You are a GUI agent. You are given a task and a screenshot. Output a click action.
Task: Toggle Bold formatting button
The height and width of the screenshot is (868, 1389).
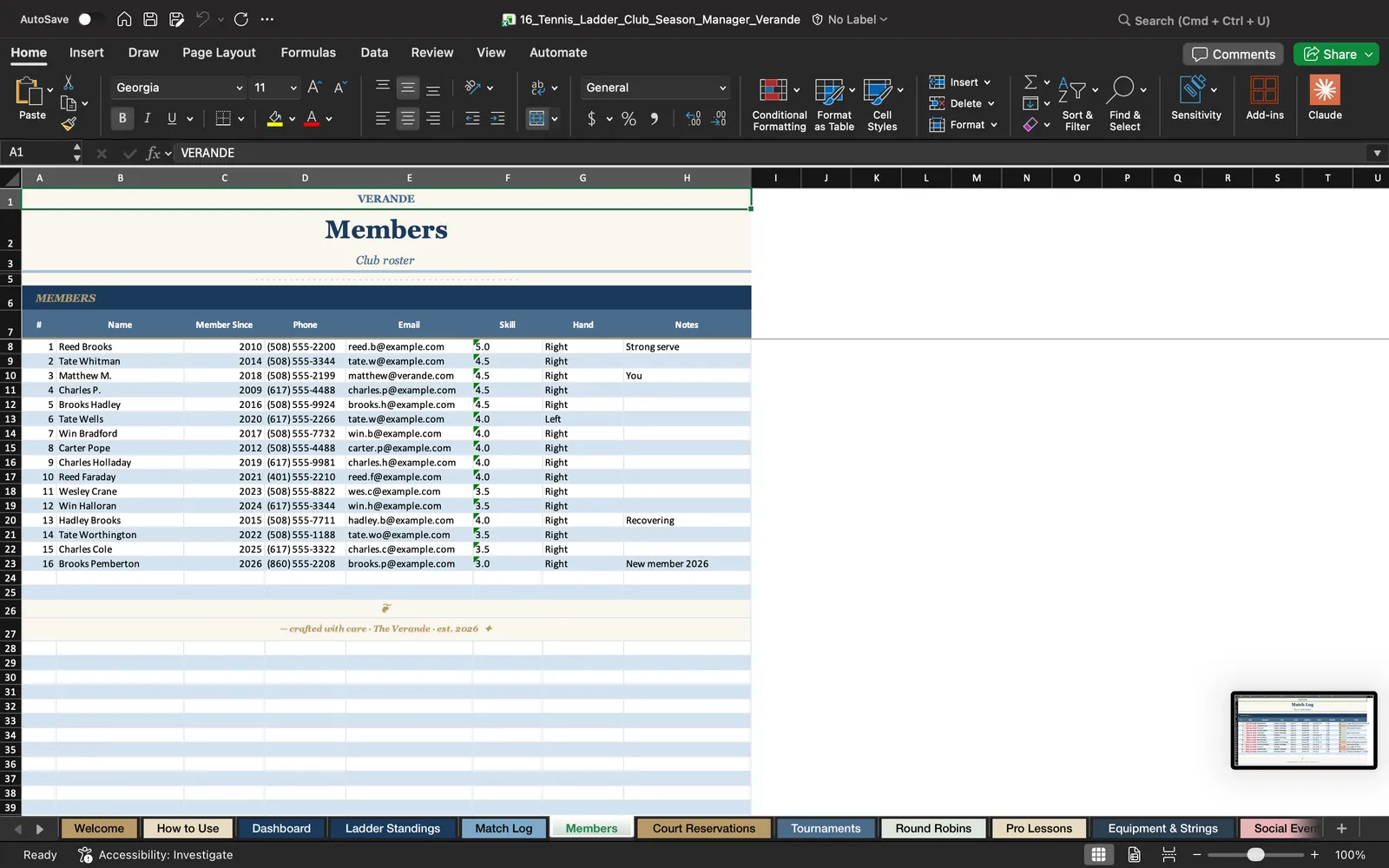point(122,118)
